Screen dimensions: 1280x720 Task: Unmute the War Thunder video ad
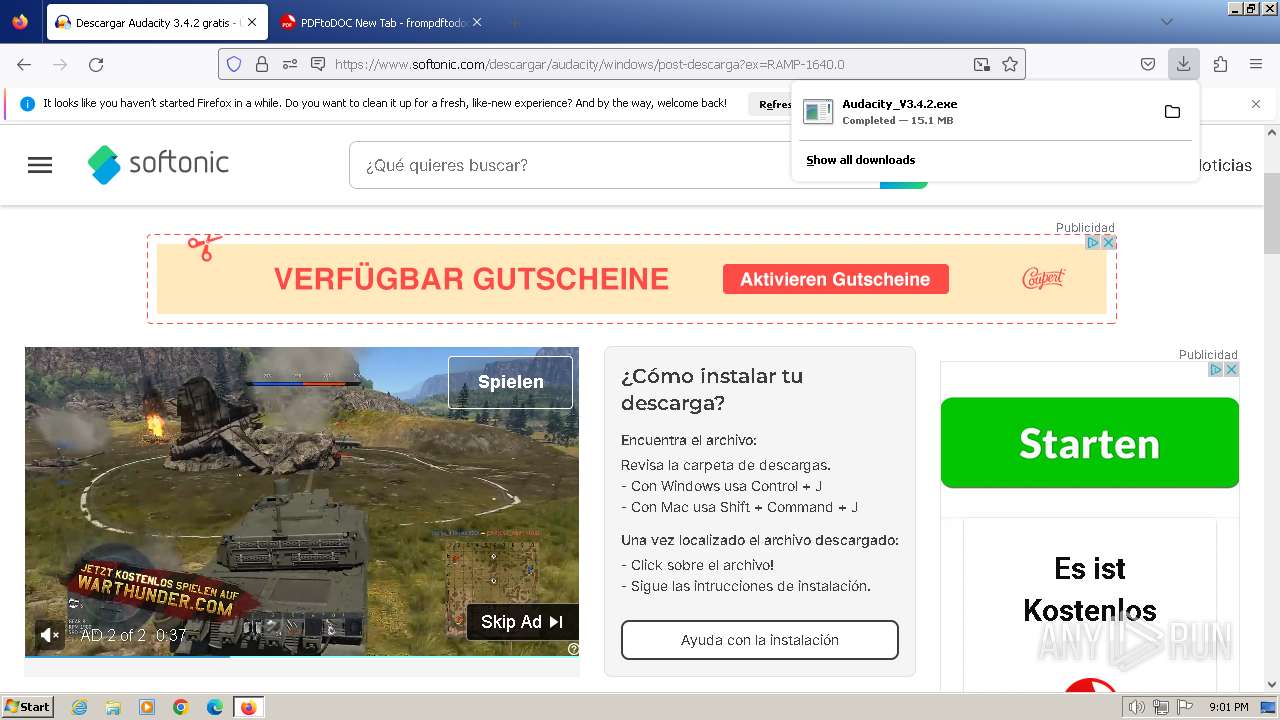click(x=49, y=634)
